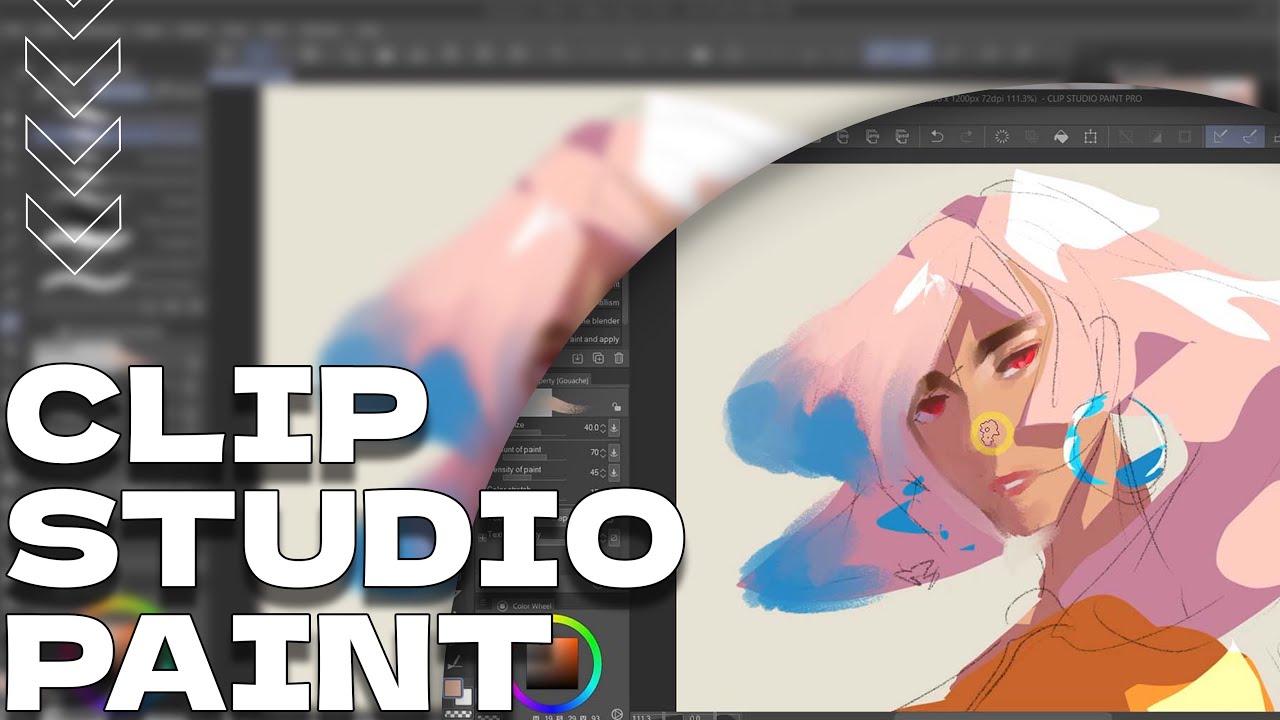This screenshot has width=1280, height=720.
Task: Click the Density of paint stepper
Action: coord(603,473)
